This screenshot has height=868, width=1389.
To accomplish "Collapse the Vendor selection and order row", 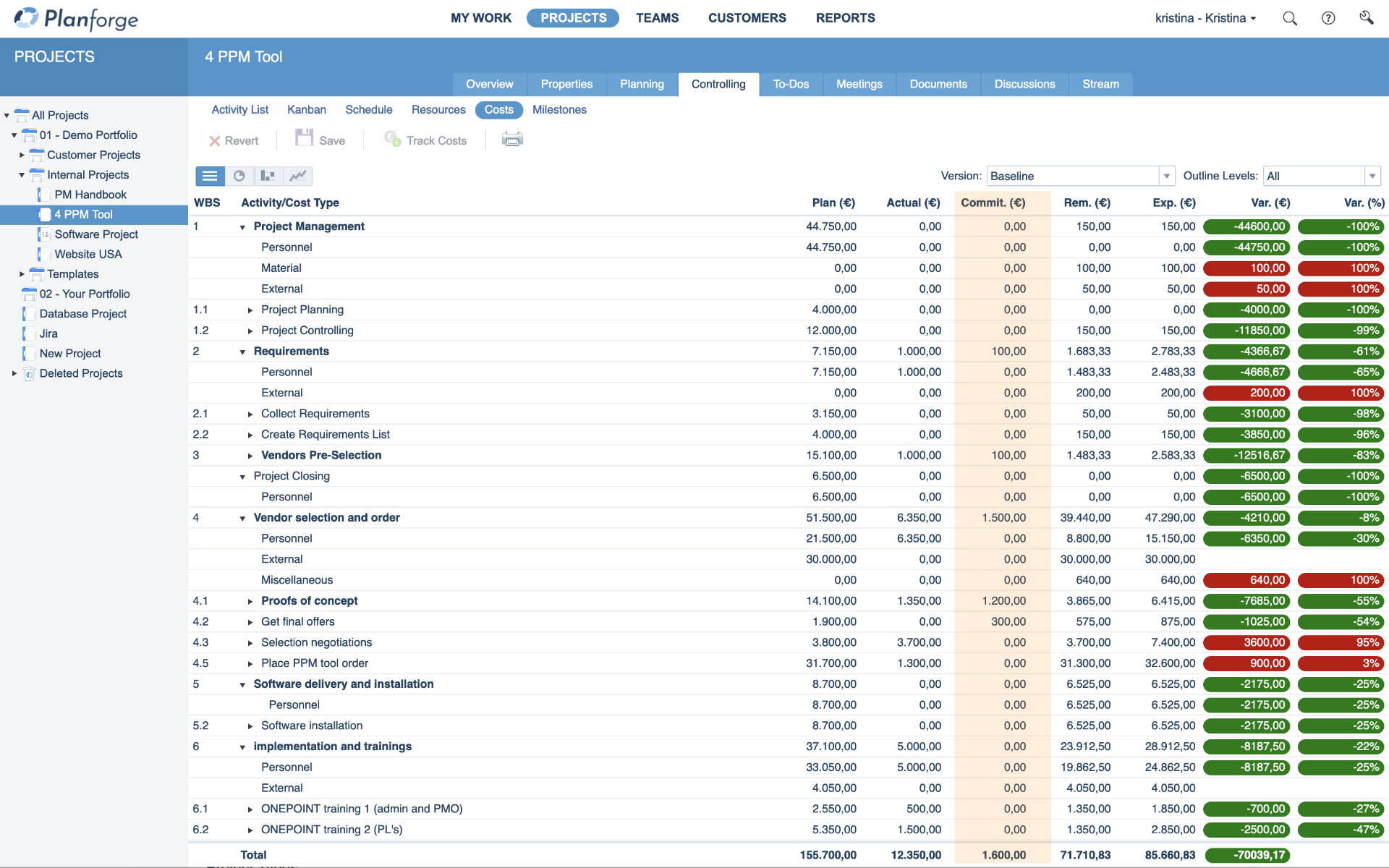I will [242, 519].
